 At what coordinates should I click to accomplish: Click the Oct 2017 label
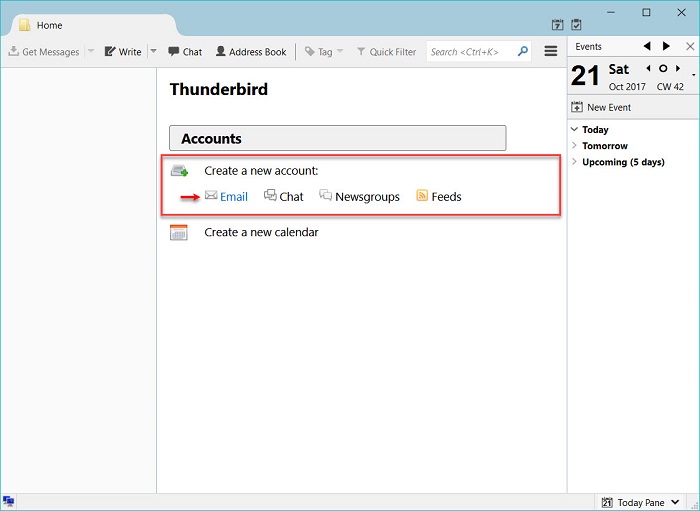pyautogui.click(x=627, y=87)
